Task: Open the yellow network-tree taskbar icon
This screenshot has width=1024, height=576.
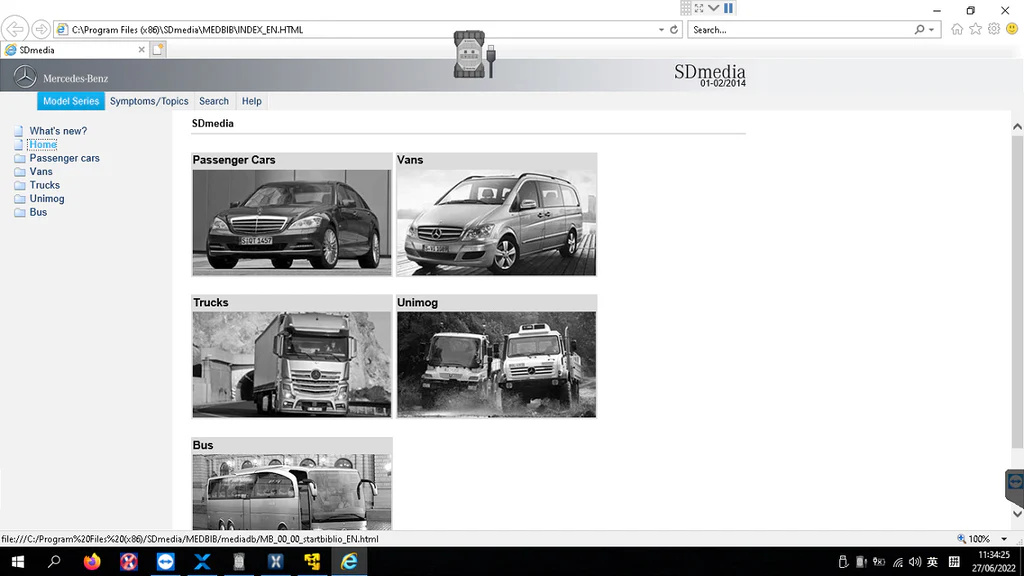Action: (312, 562)
